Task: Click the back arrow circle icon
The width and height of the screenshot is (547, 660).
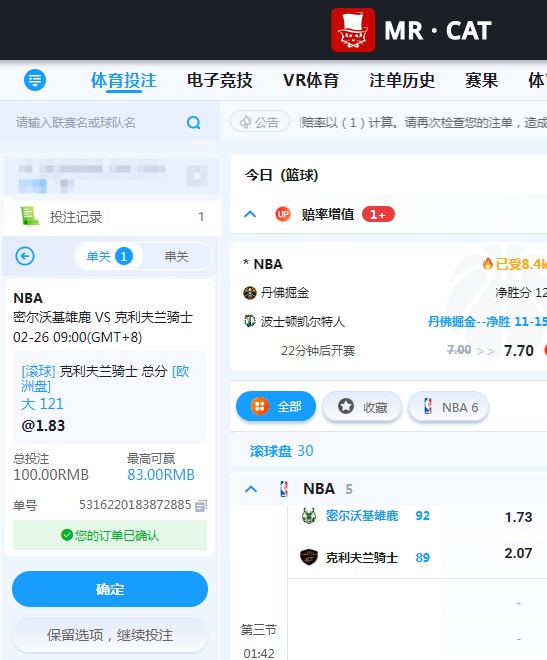Action: [x=25, y=256]
